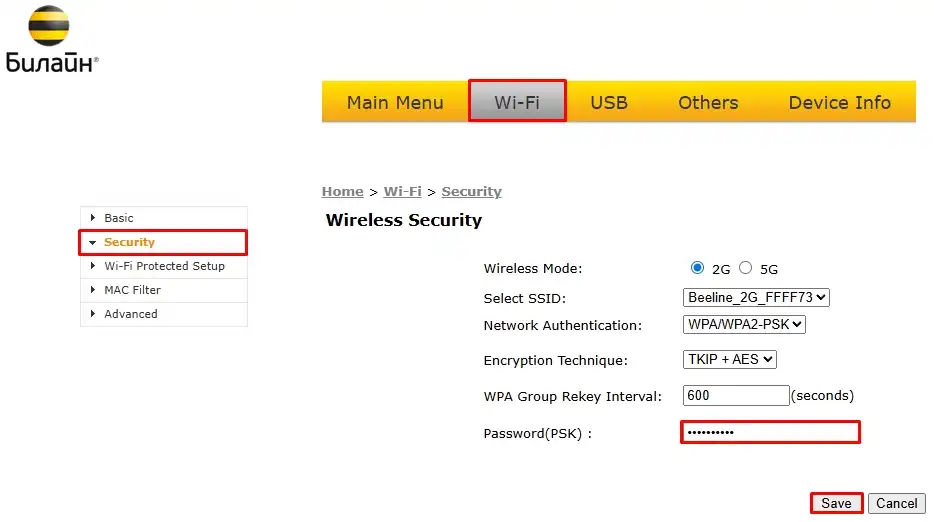Select the 2G wireless mode radio
This screenshot has width=934, height=522.
697,268
